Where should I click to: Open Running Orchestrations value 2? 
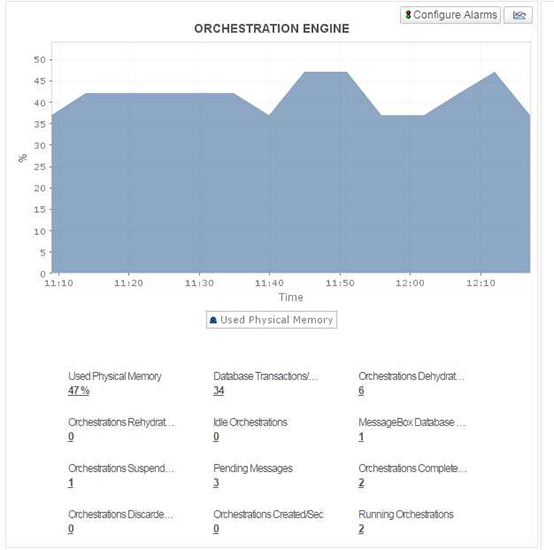(x=361, y=528)
